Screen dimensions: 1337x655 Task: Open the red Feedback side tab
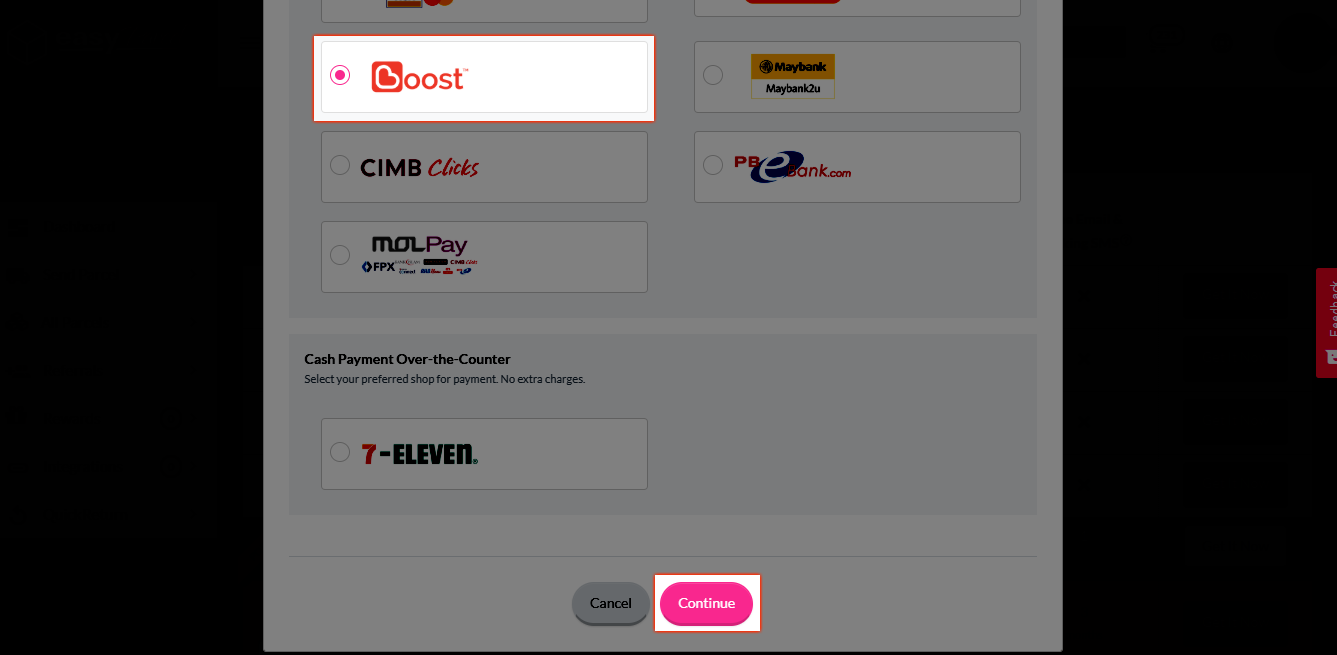(x=1326, y=322)
